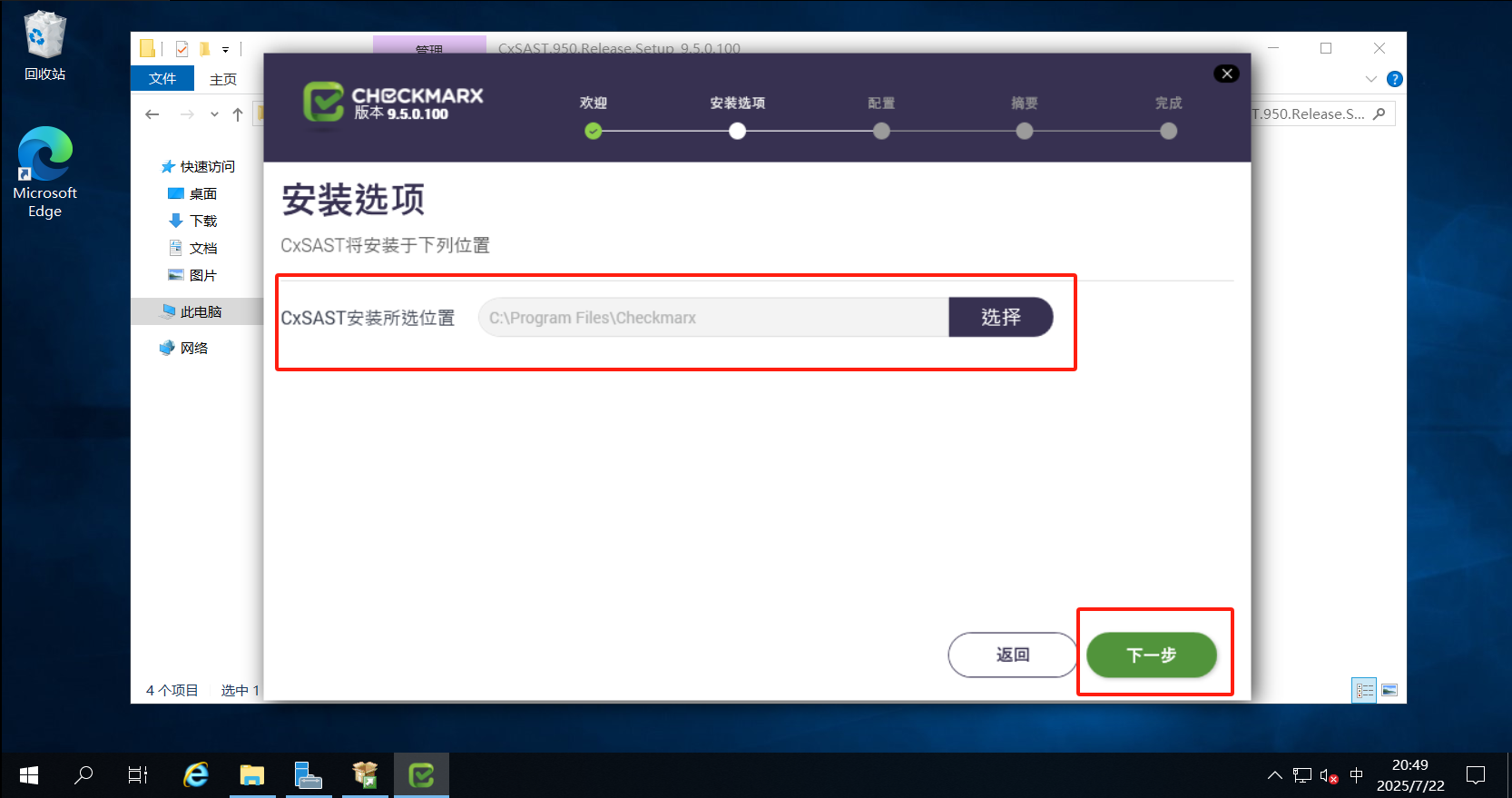Switch to details view in File Explorer
The height and width of the screenshot is (798, 1512).
tap(1364, 691)
